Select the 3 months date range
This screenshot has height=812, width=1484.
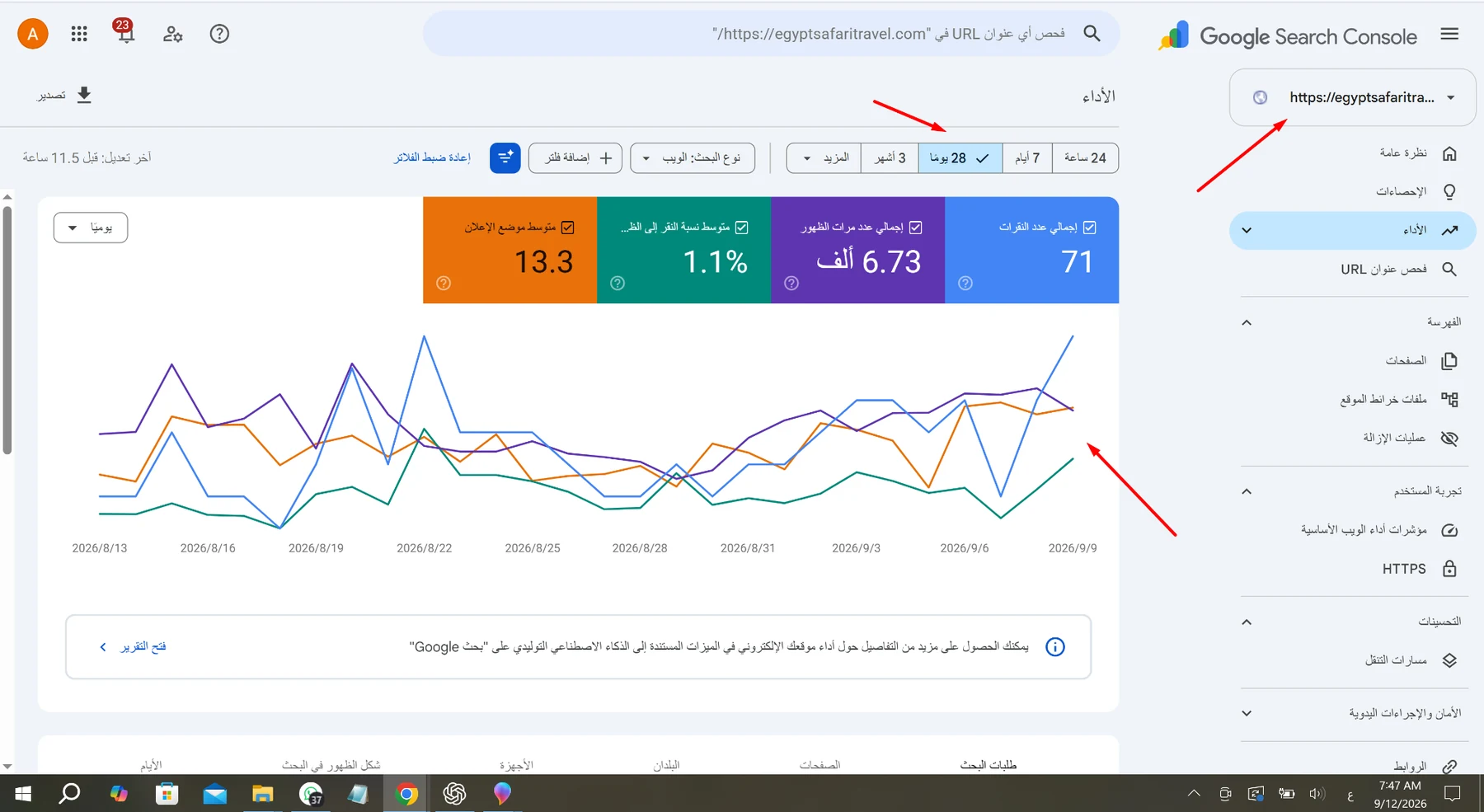click(890, 157)
